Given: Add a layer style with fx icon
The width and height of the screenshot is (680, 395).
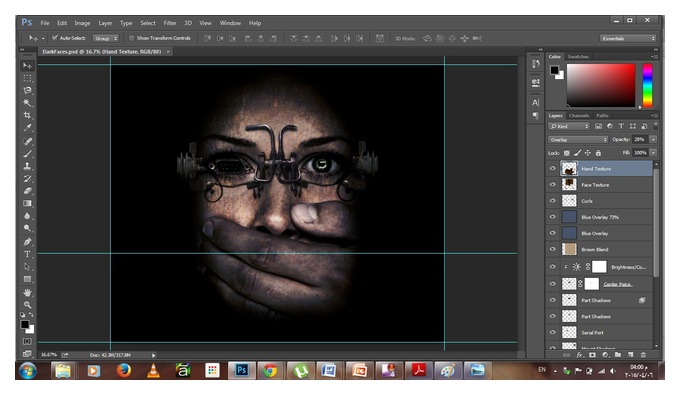Looking at the screenshot, I should (x=580, y=355).
